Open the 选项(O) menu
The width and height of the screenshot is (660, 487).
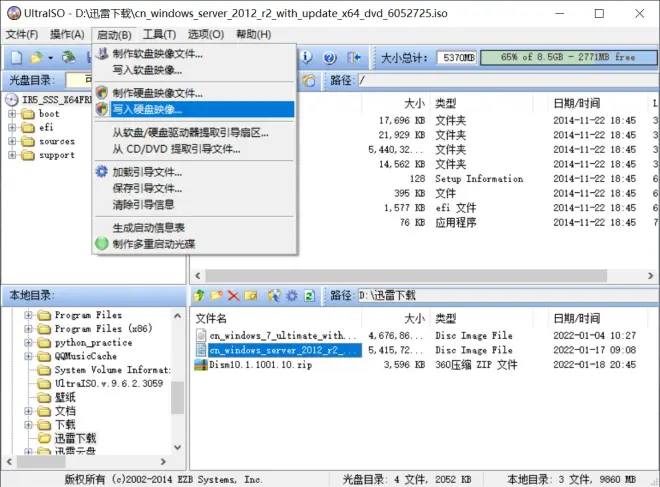pos(206,34)
